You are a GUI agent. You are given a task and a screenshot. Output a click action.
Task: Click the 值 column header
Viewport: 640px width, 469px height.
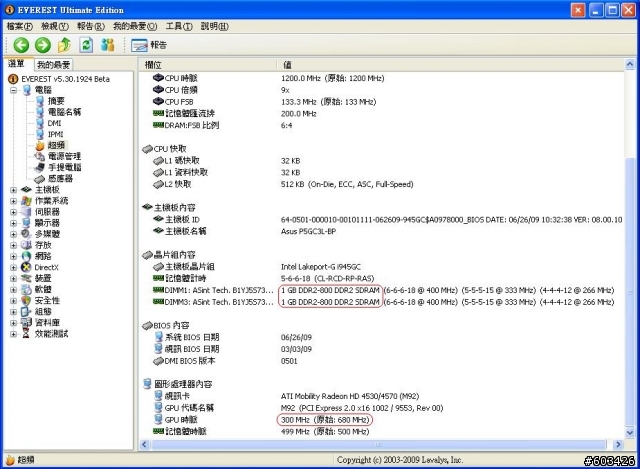click(x=450, y=64)
